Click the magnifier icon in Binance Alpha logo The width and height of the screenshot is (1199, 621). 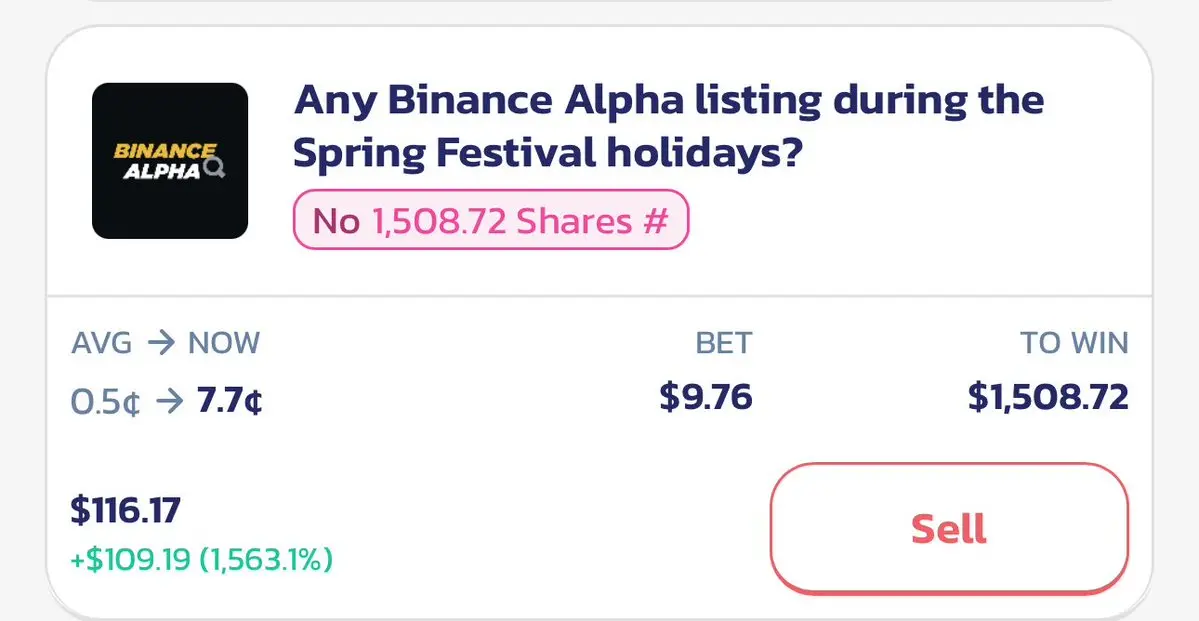click(214, 169)
